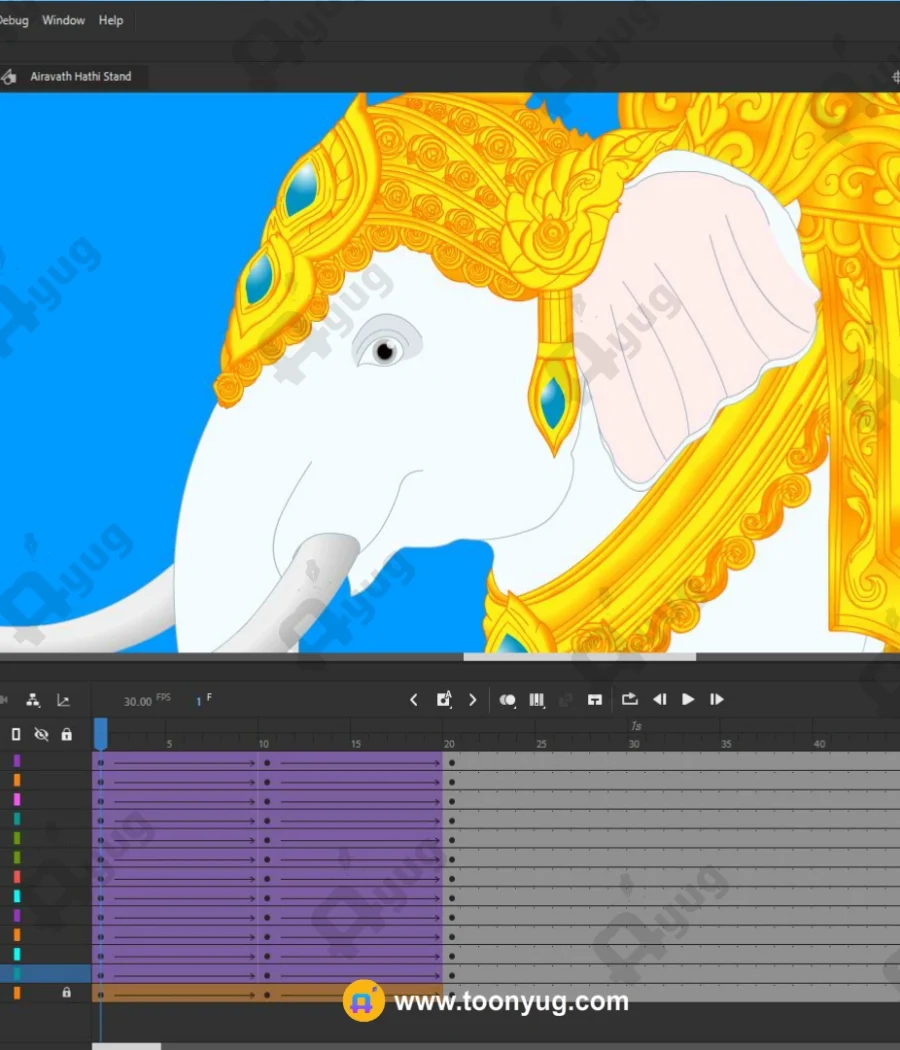Viewport: 900px width, 1050px height.
Task: Click the Play button in timeline
Action: 688,700
